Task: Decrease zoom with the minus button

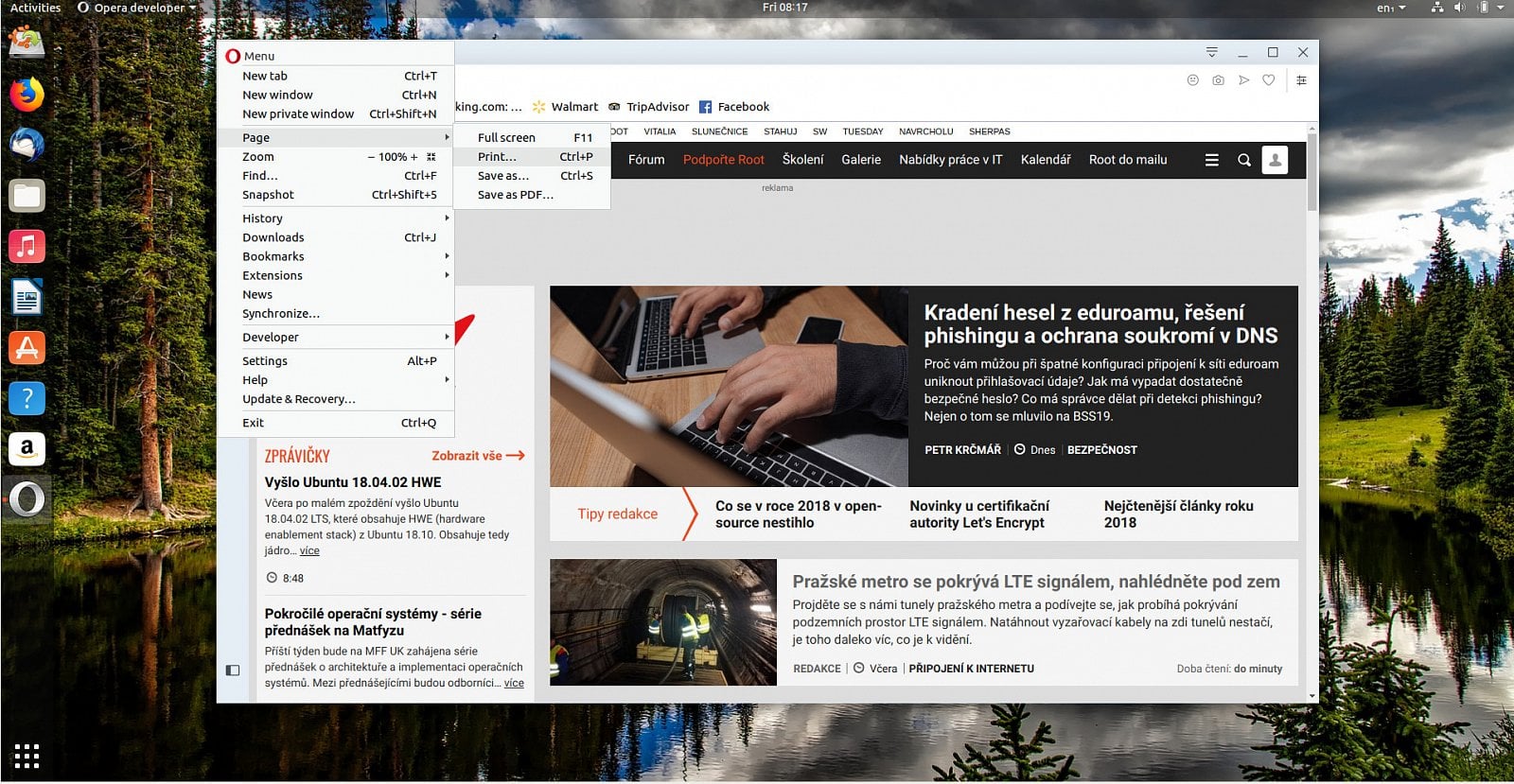Action: 371,157
